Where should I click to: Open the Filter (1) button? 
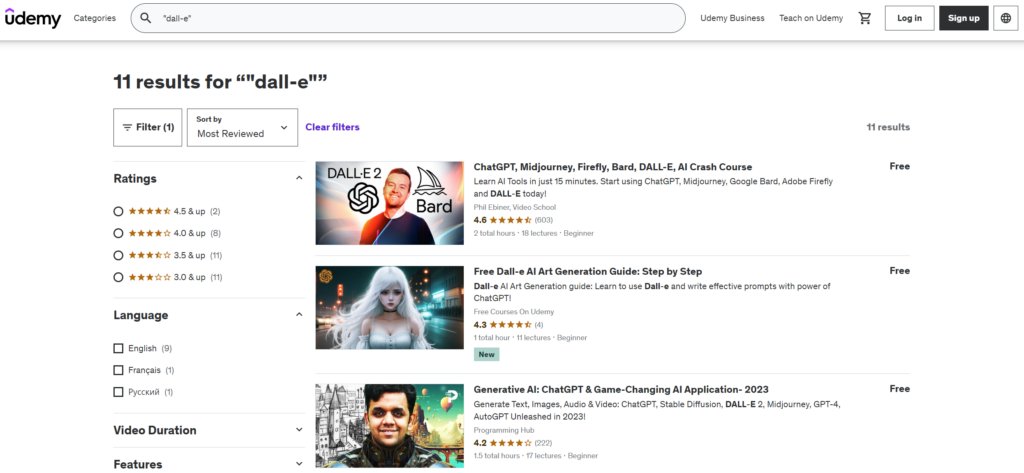tap(148, 127)
